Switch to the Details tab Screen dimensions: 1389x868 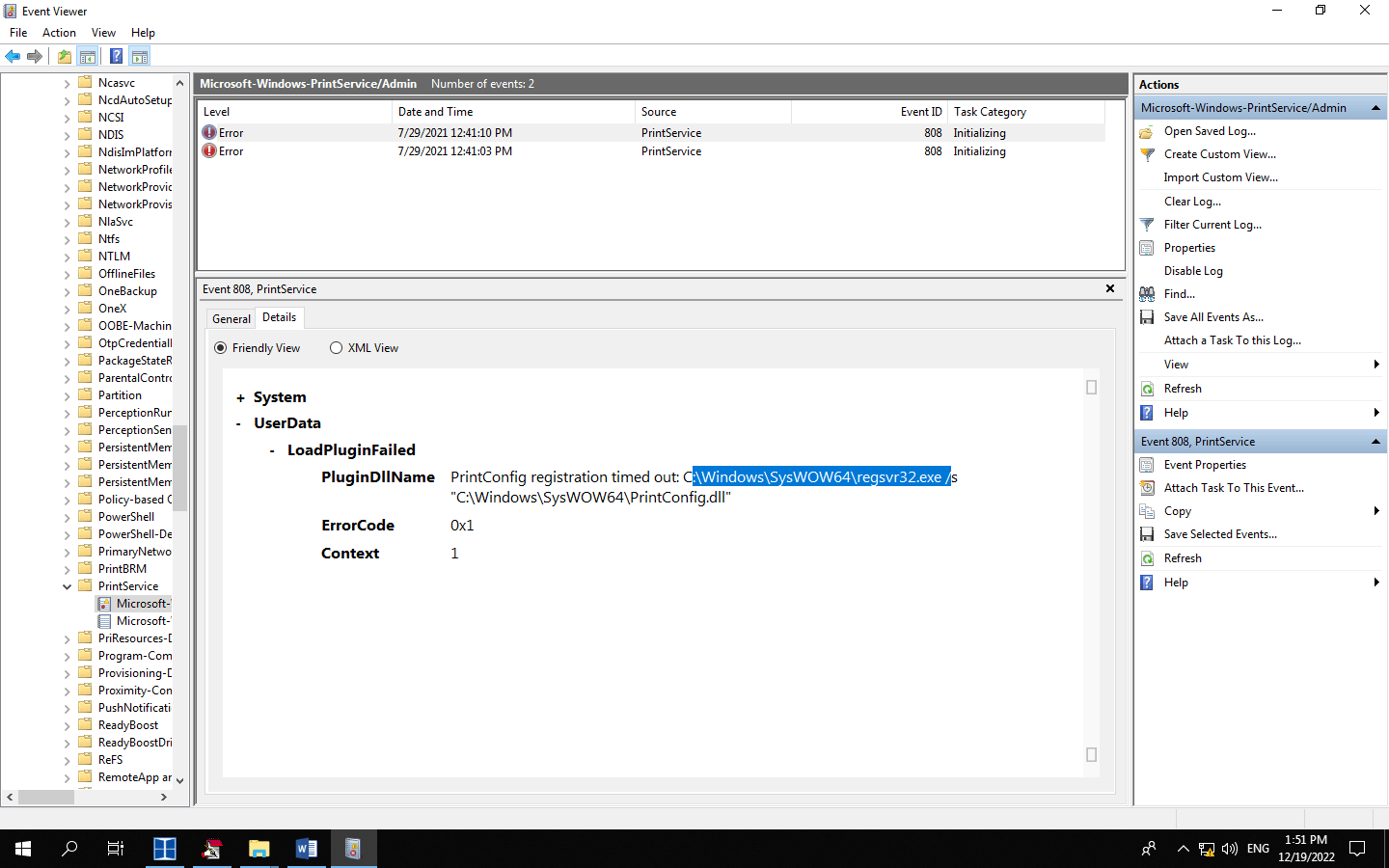[280, 317]
